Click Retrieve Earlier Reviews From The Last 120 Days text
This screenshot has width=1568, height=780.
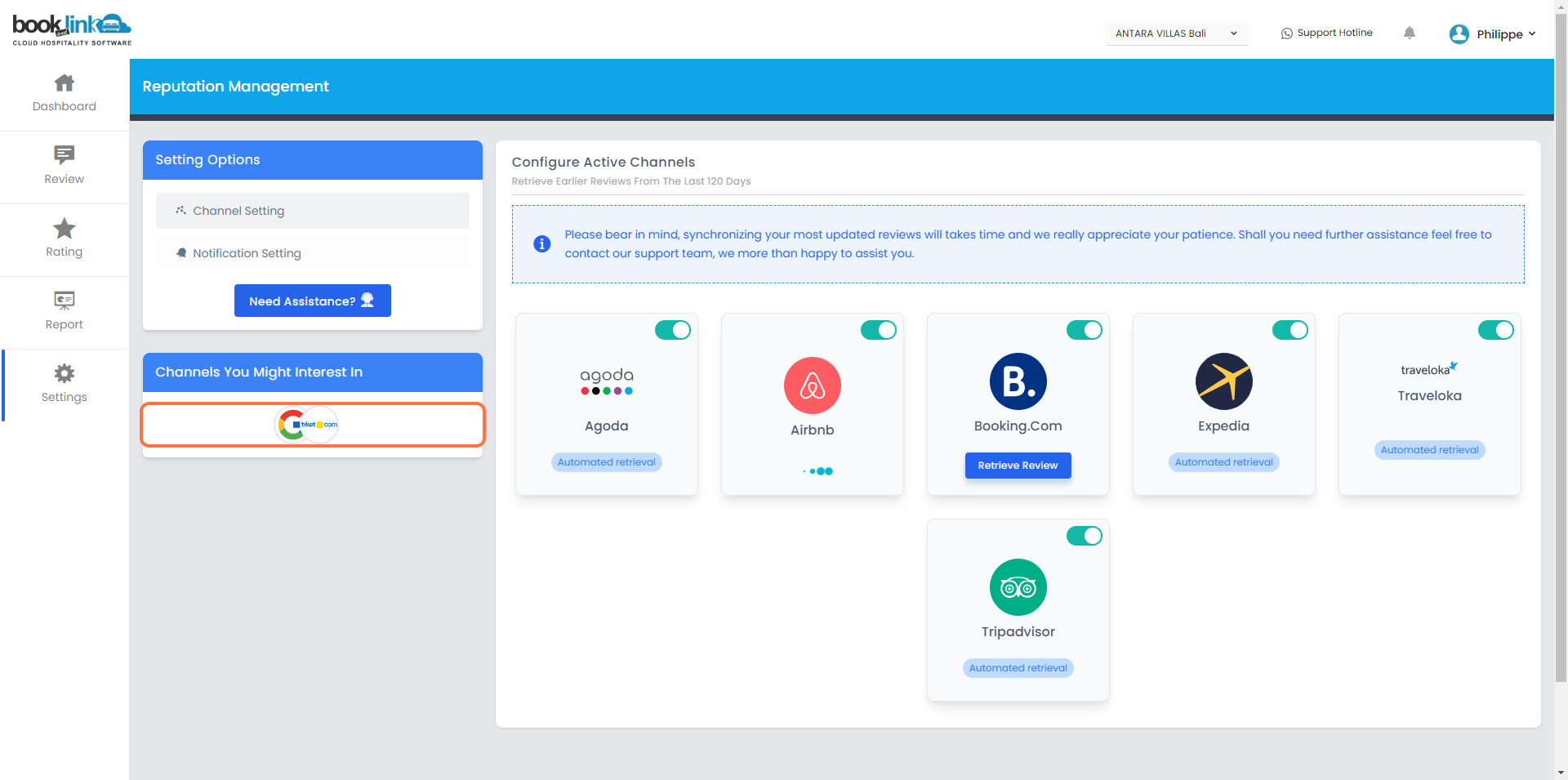coord(631,181)
